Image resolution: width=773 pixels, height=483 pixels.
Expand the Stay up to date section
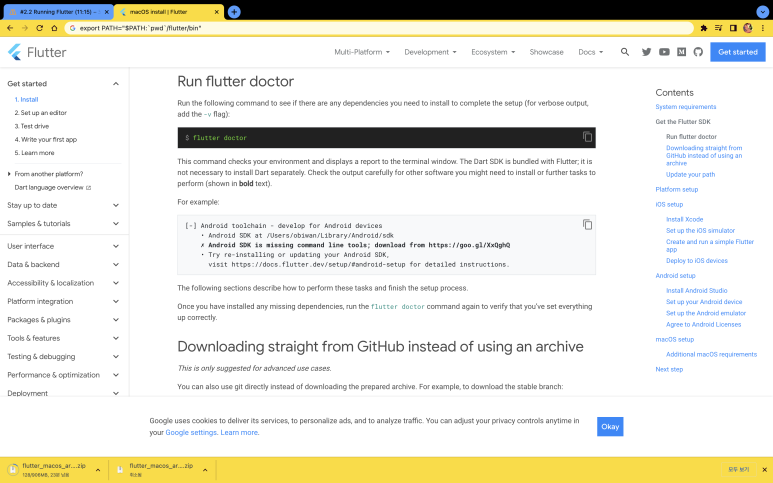click(64, 205)
